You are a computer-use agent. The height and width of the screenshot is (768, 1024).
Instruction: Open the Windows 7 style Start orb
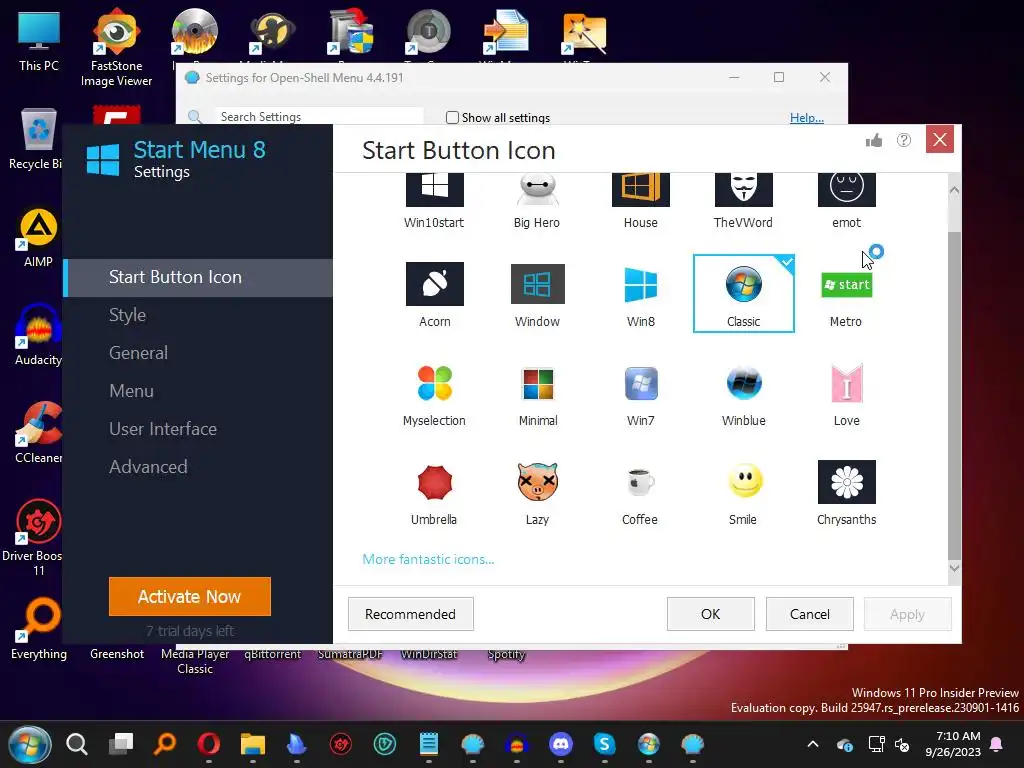coord(29,744)
